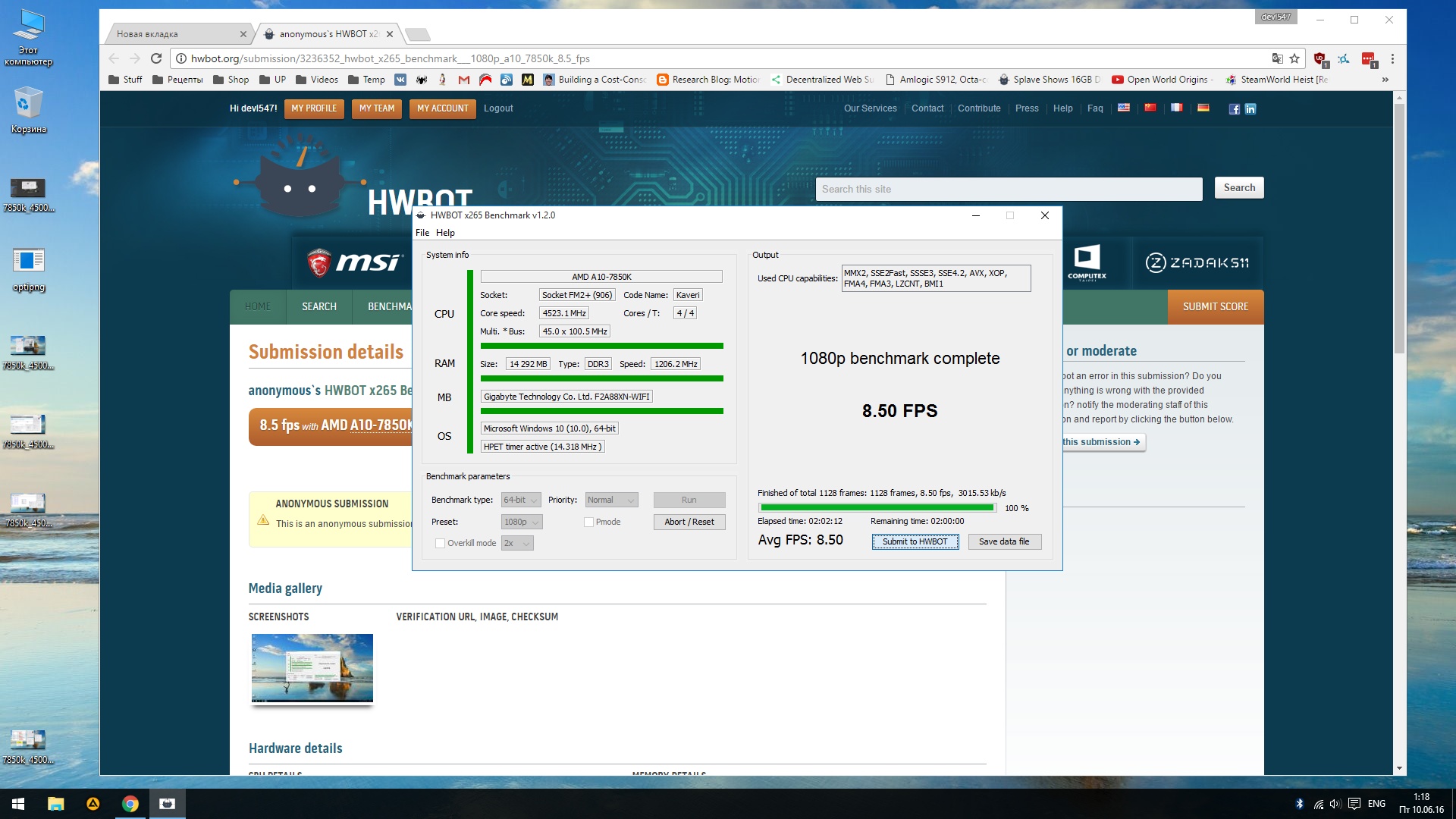Open SEARCH tab on HWBOT site
1456x819 pixels.
[x=319, y=306]
